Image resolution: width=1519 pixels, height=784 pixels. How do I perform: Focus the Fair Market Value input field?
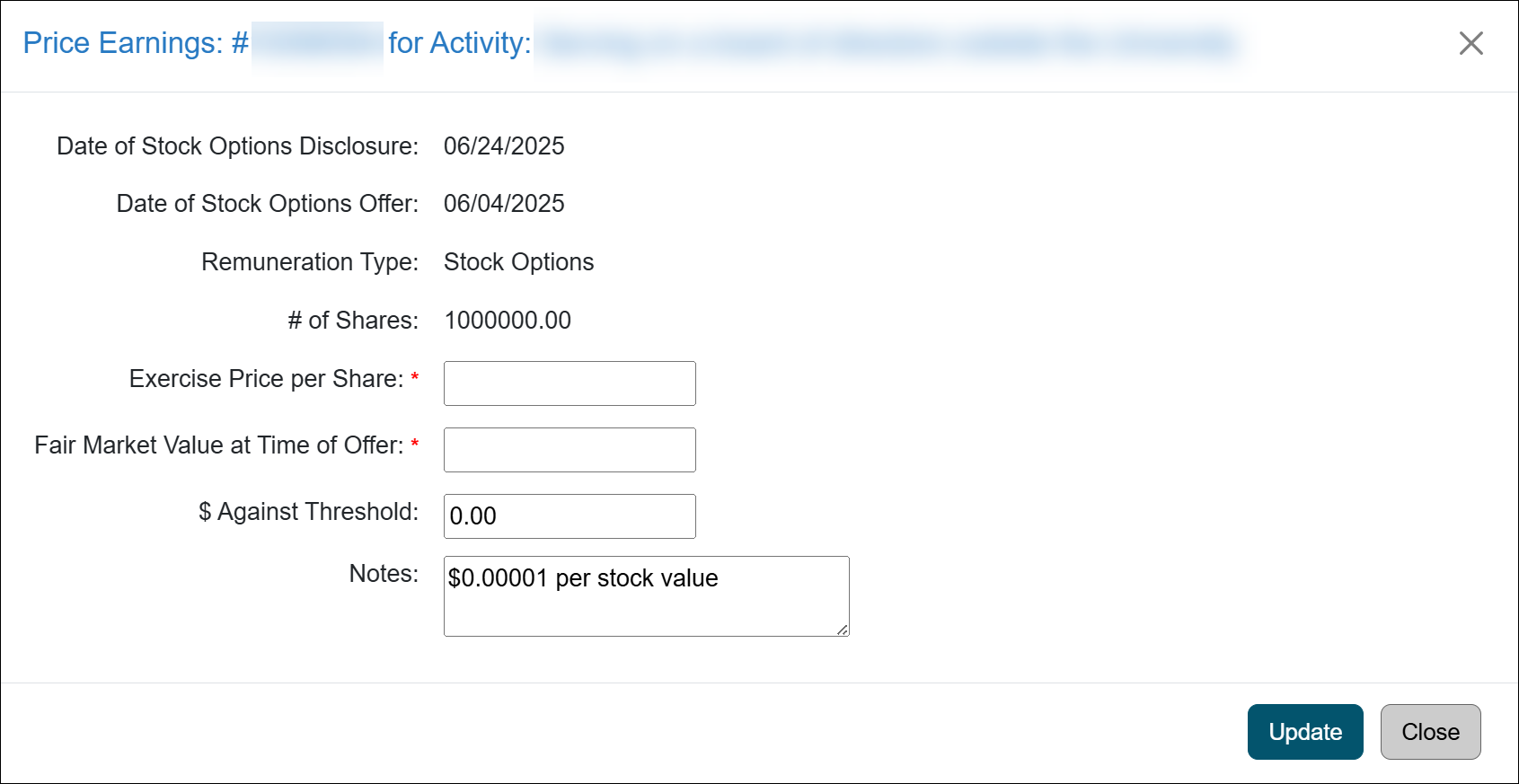coord(569,450)
